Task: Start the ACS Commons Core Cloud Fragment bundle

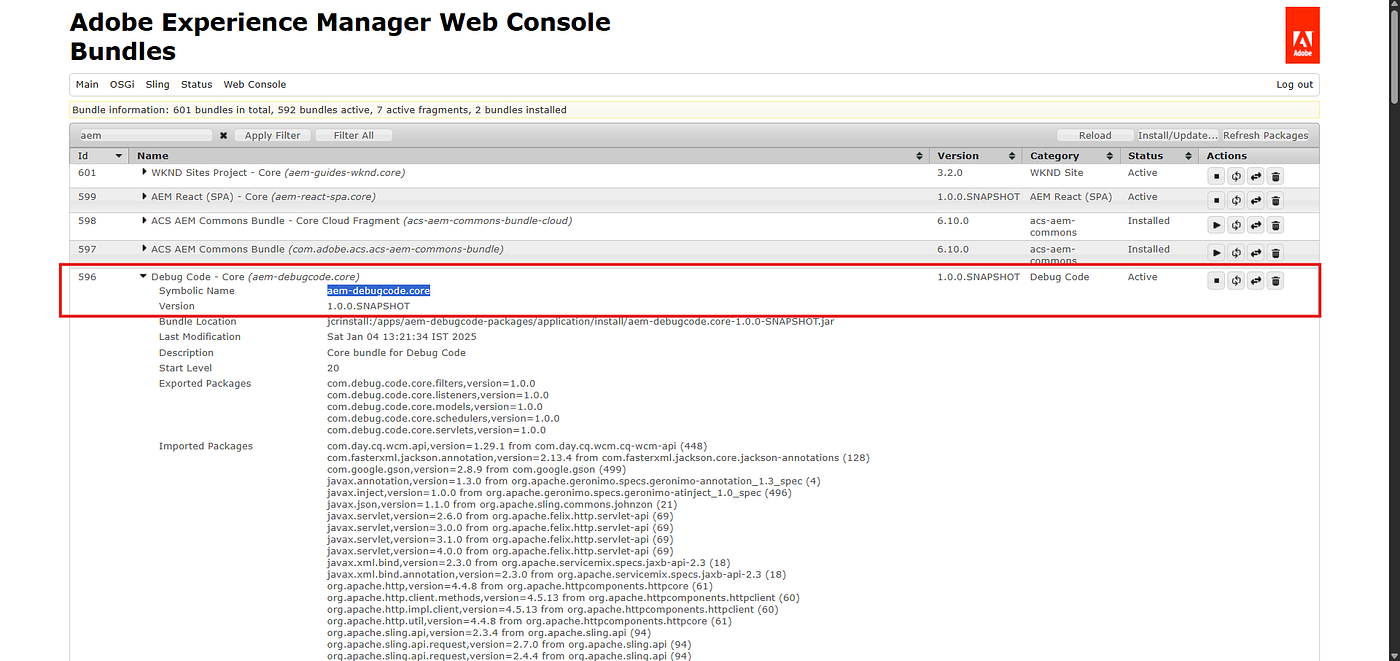Action: pos(1216,225)
